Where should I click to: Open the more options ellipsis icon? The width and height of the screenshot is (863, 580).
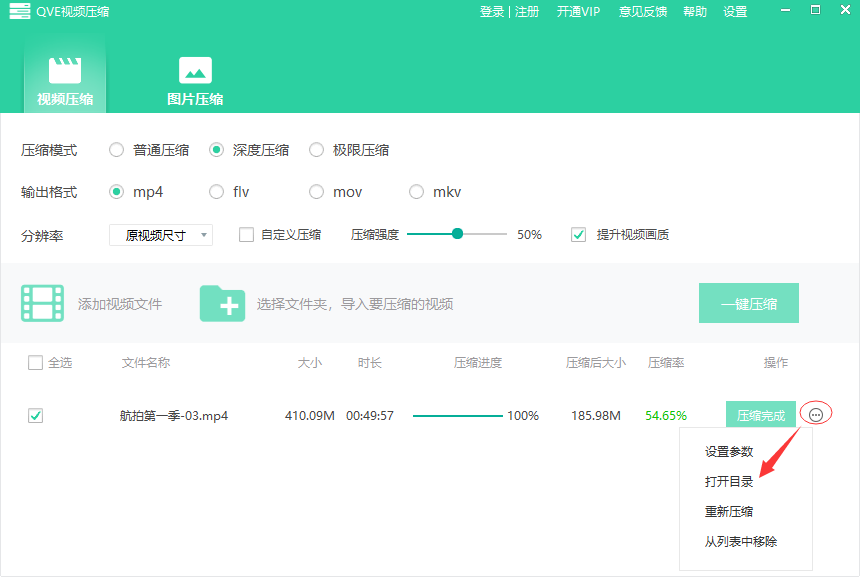click(816, 414)
